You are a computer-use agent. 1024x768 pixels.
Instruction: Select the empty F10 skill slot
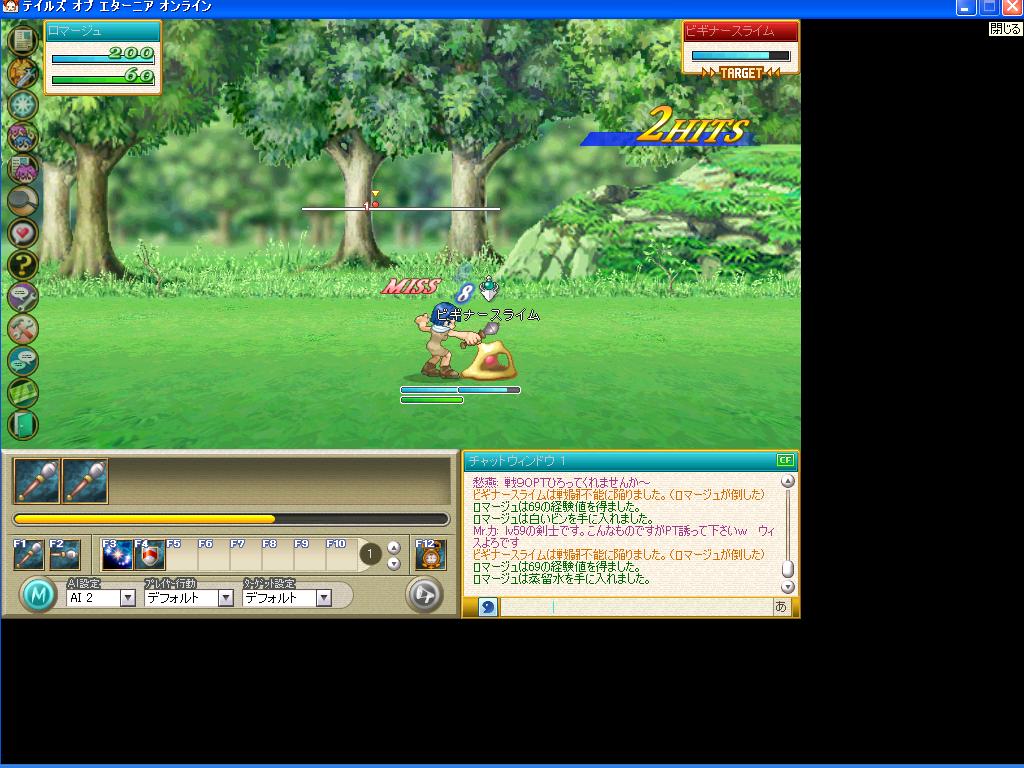pos(342,554)
